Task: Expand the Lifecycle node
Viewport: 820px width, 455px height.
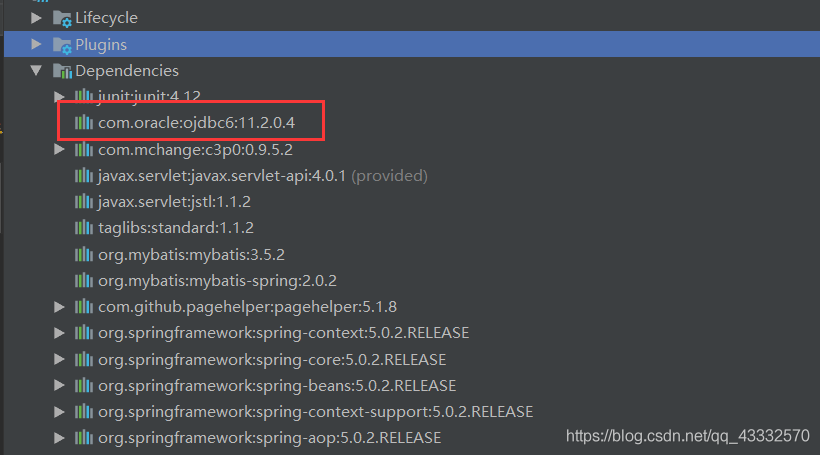Action: (x=37, y=18)
